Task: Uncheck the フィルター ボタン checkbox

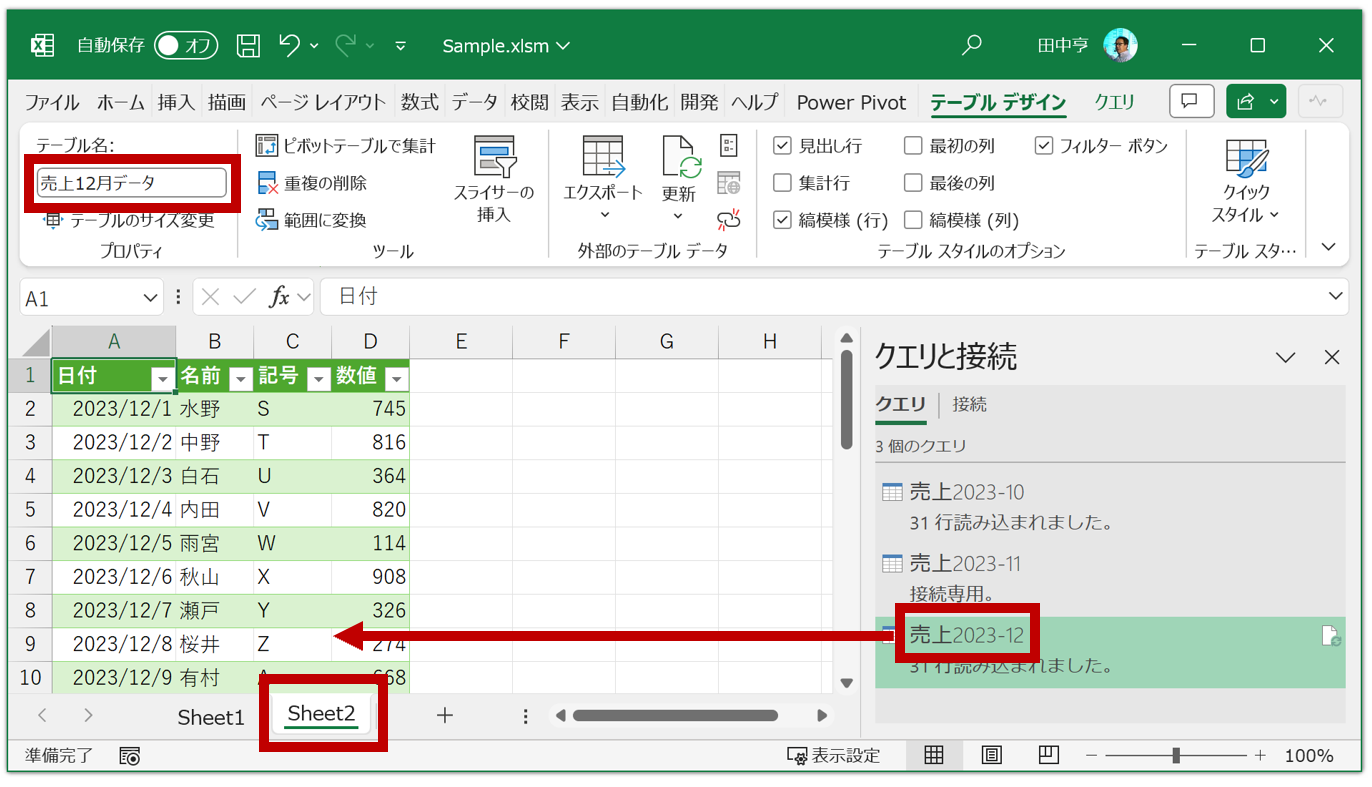Action: tap(1044, 146)
